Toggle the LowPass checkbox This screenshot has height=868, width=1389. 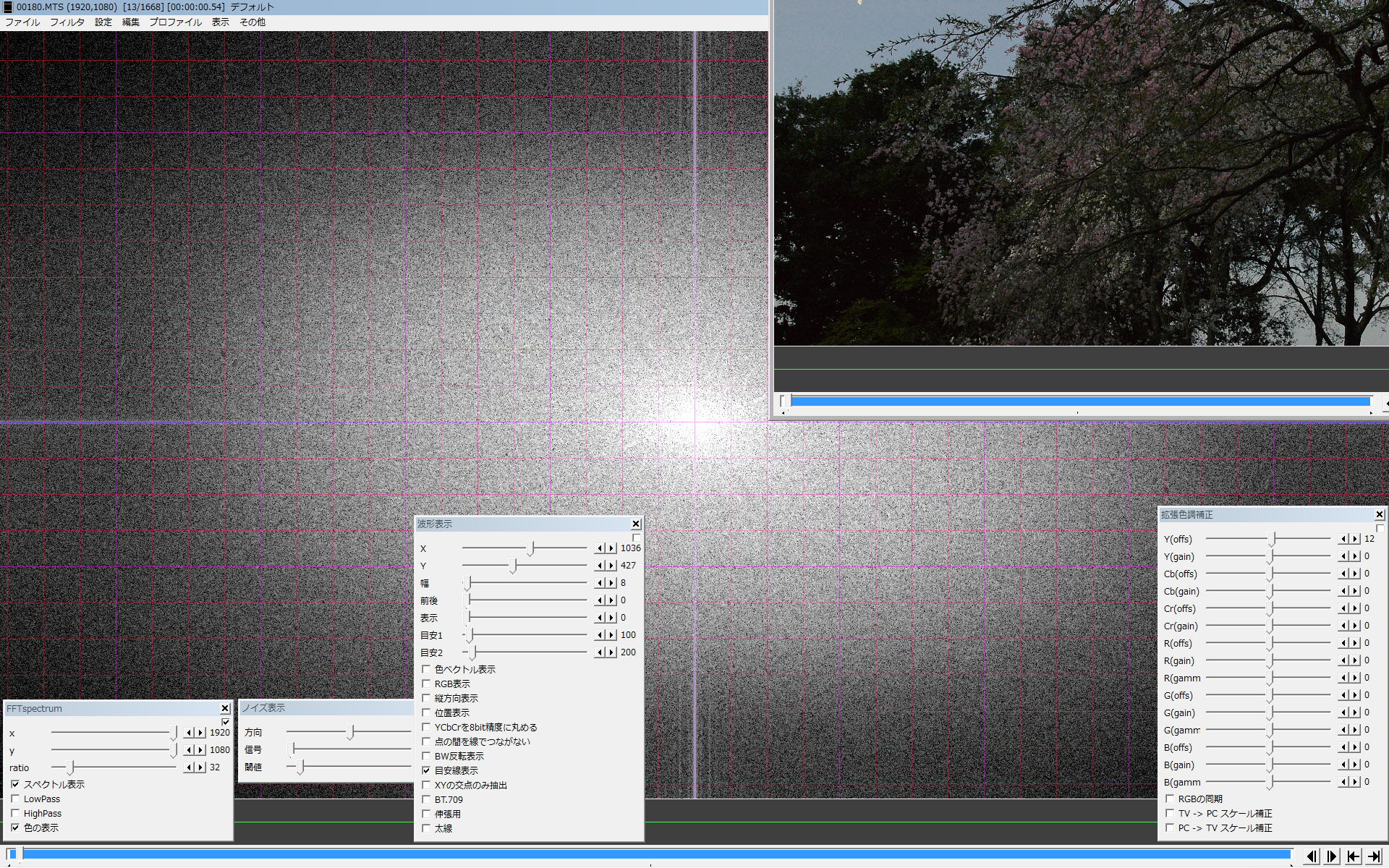point(15,799)
